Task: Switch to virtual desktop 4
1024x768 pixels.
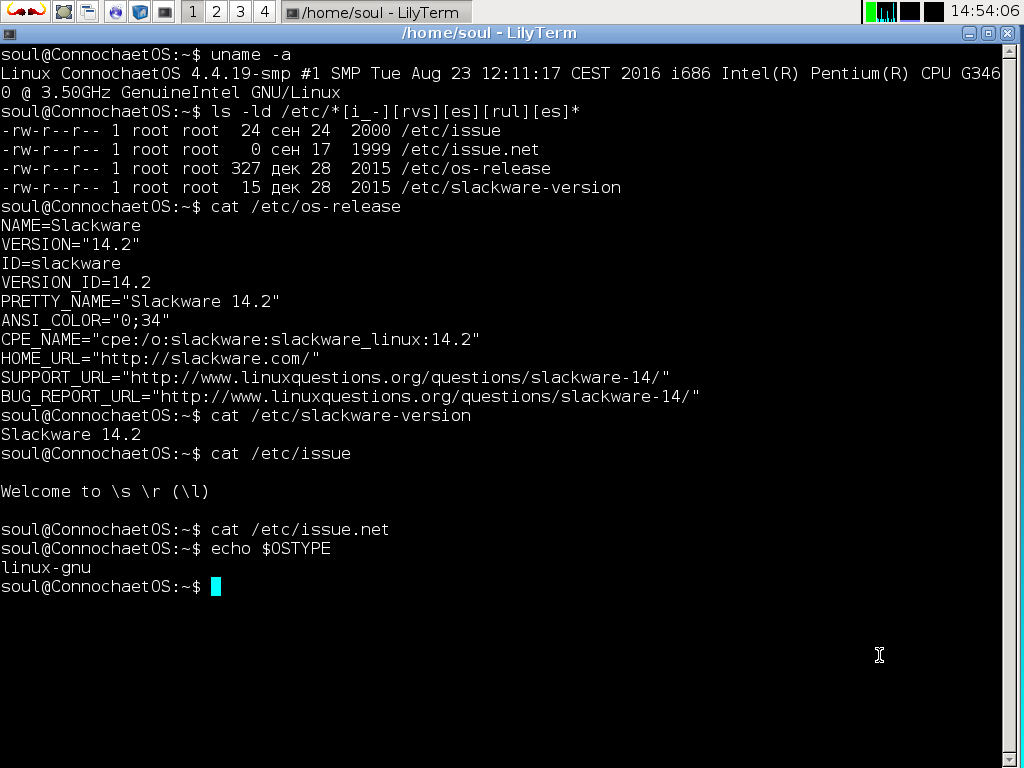Action: point(264,12)
